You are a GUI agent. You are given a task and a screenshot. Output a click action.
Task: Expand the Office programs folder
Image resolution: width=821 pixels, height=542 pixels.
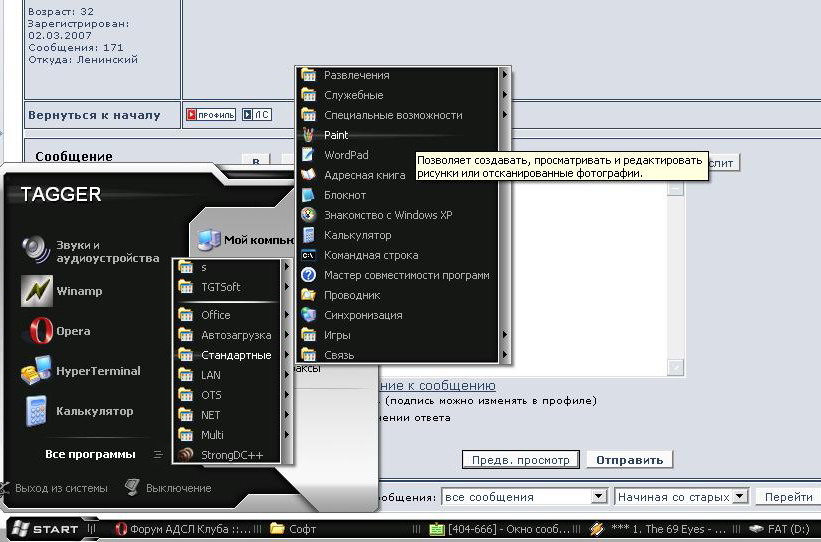click(233, 315)
